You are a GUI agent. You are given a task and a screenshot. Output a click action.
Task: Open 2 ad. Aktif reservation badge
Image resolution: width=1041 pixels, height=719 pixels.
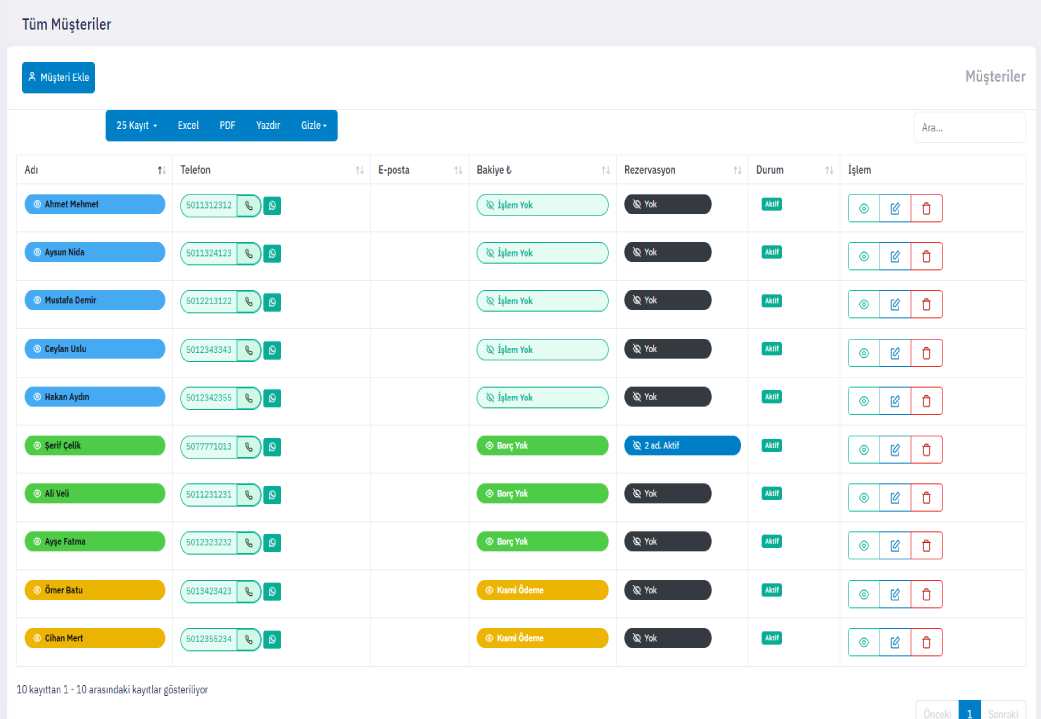682,446
